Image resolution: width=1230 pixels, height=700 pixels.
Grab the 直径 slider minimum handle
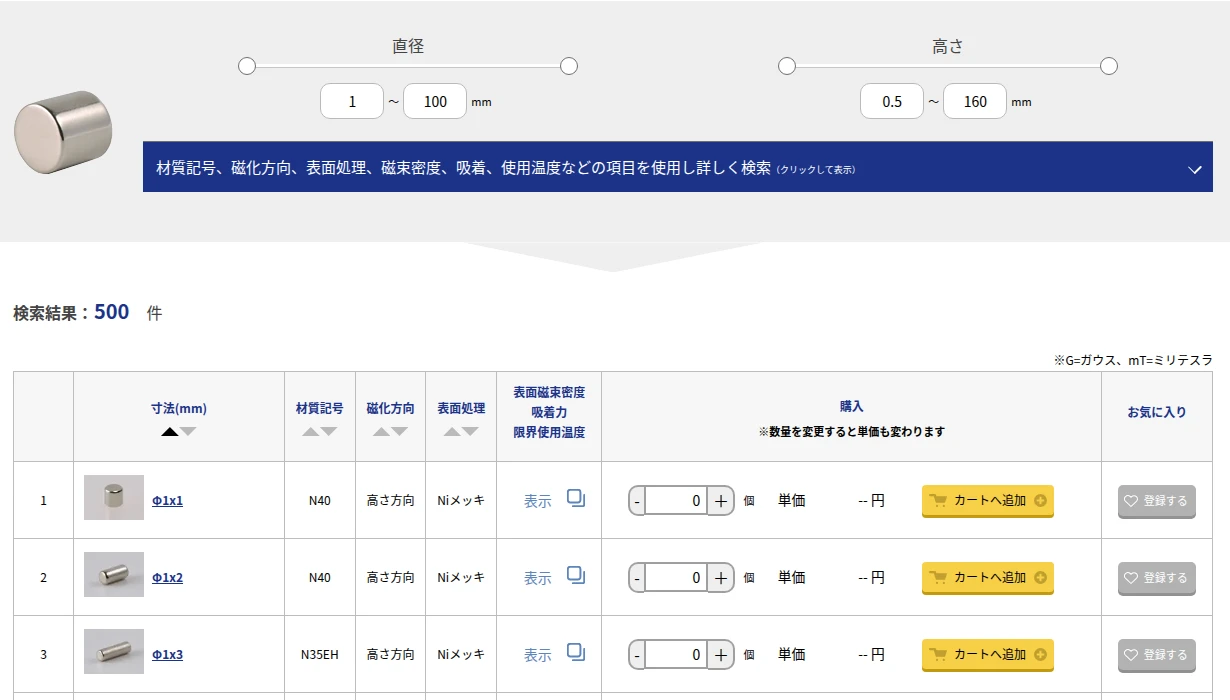pyautogui.click(x=247, y=66)
